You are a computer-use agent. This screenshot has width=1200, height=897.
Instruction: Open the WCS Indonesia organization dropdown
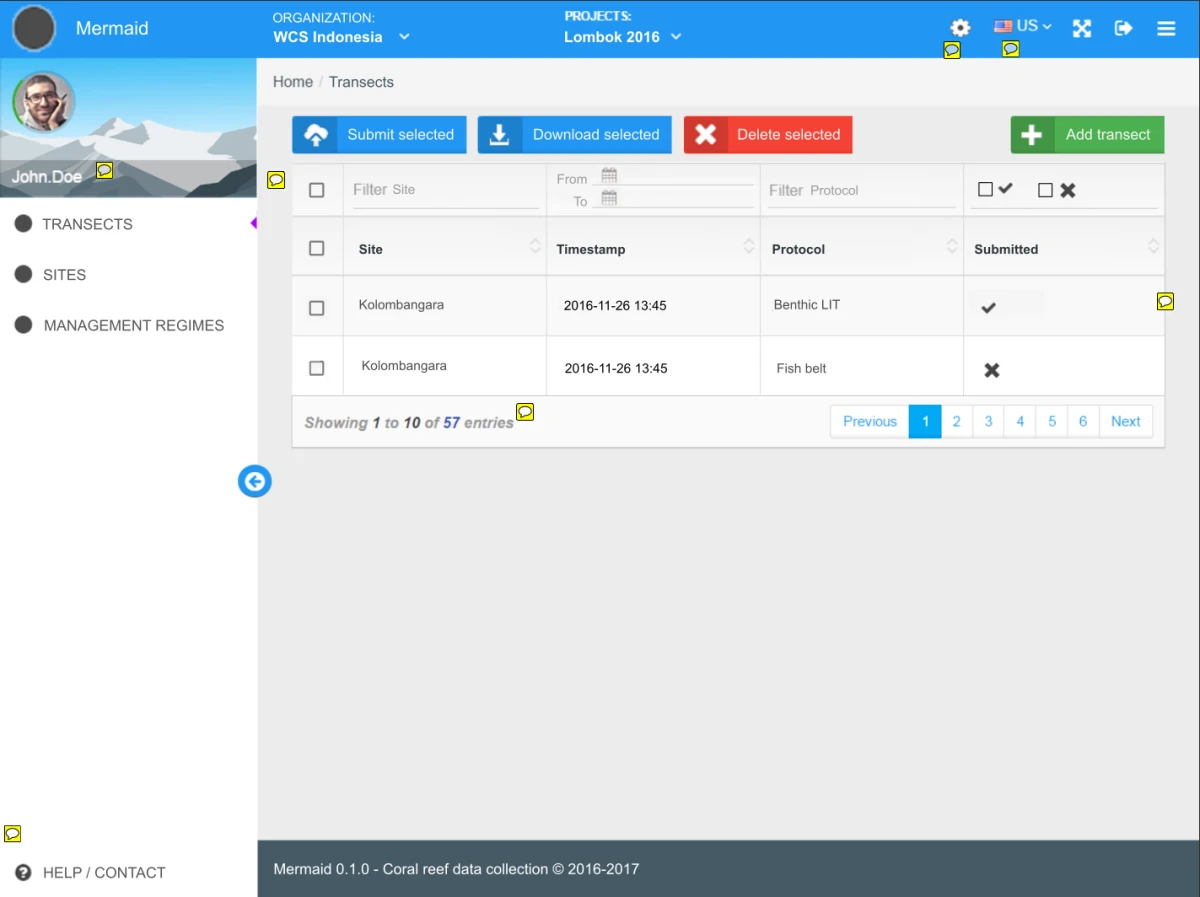pyautogui.click(x=342, y=37)
